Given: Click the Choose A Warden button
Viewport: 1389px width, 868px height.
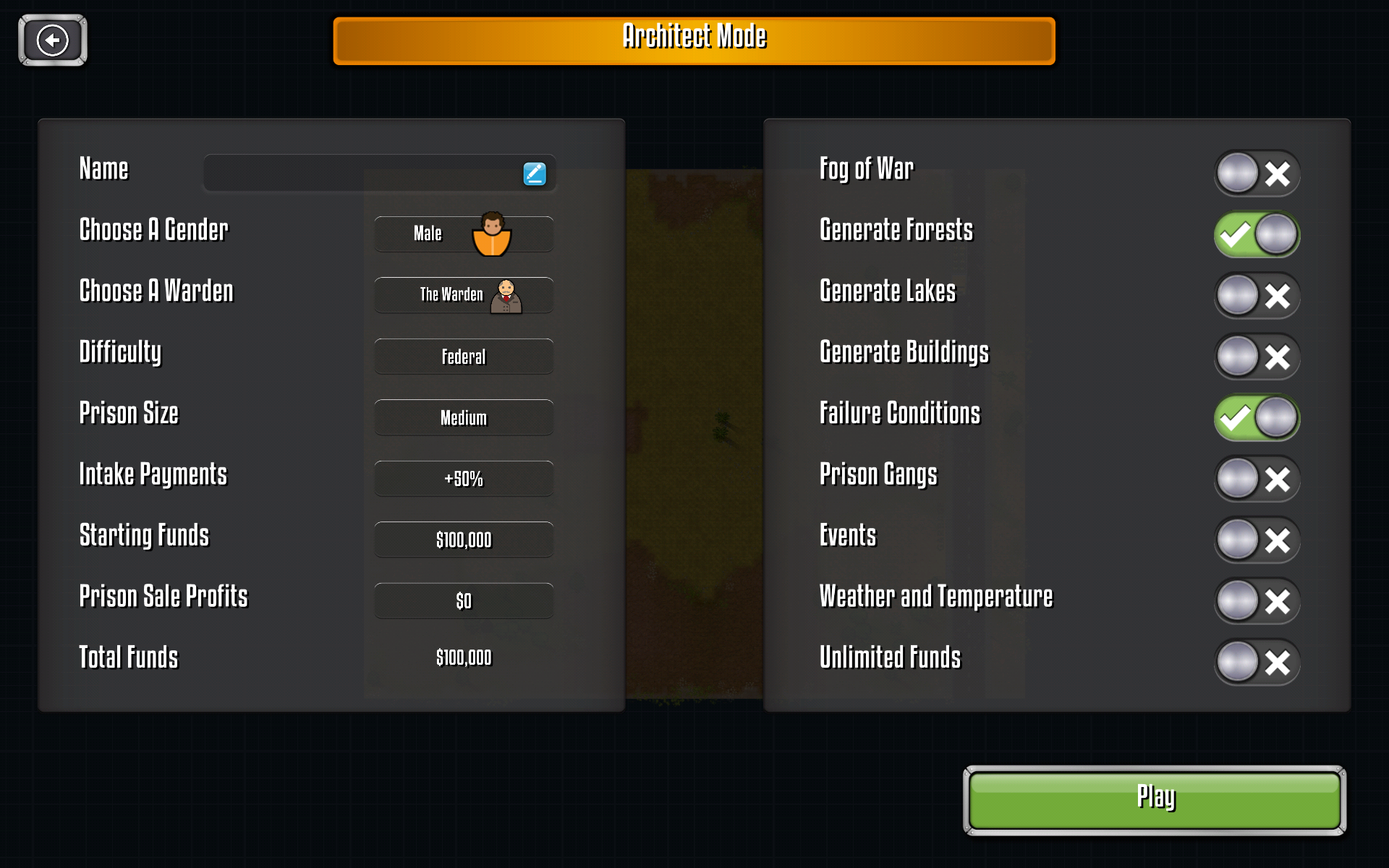Looking at the screenshot, I should 463,294.
